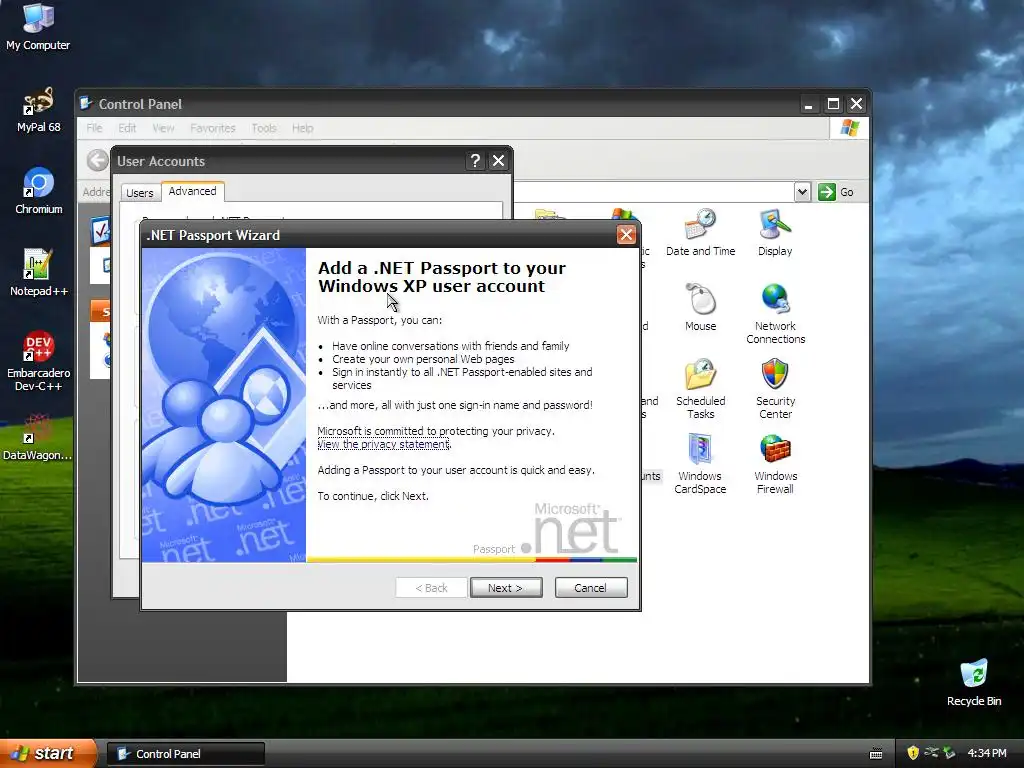Select the Advanced tab in User Accounts
Viewport: 1024px width, 768px height.
[192, 191]
